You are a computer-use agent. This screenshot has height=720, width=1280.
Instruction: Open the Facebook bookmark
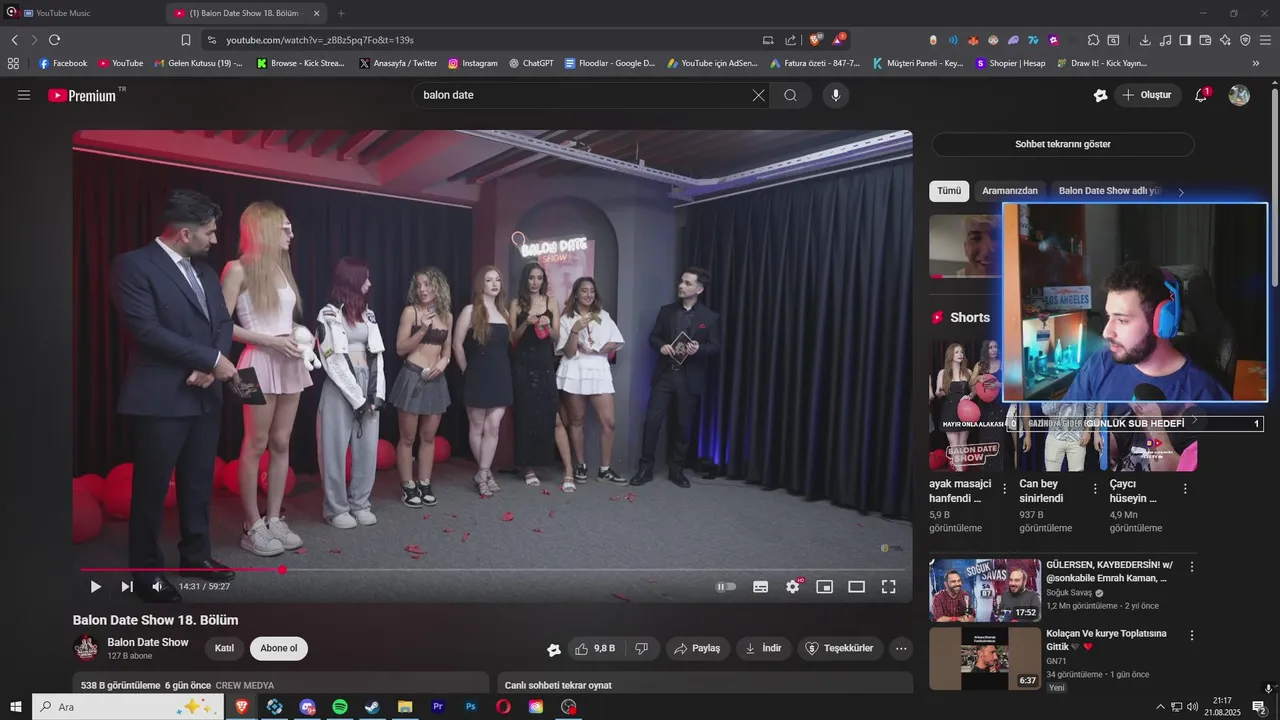[62, 63]
